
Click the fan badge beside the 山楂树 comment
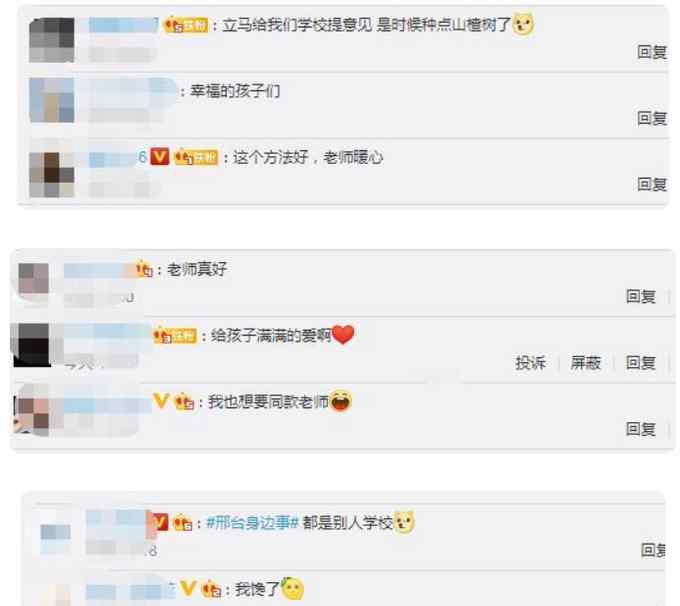pos(186,25)
